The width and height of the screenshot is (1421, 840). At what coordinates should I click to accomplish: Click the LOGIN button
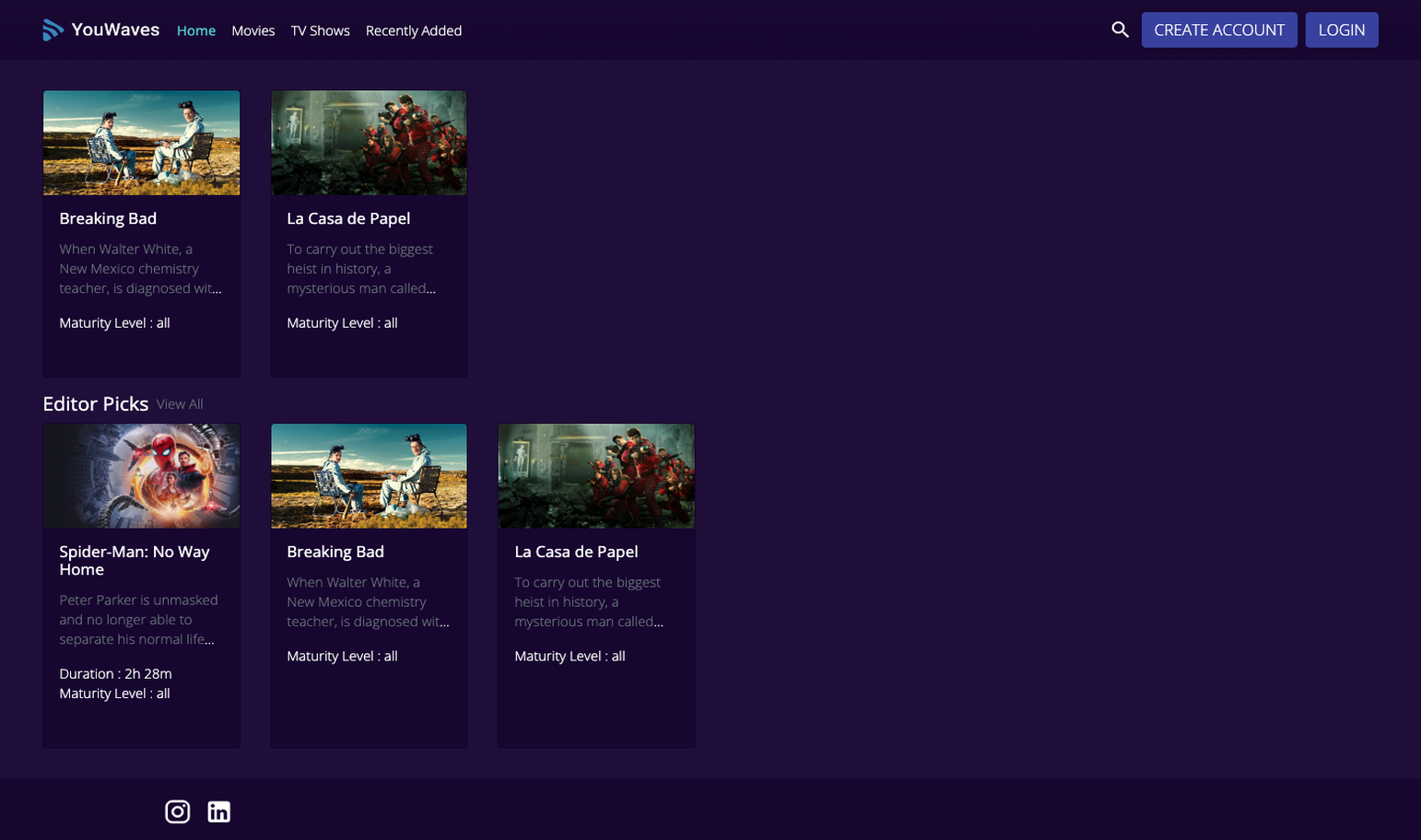pyautogui.click(x=1342, y=29)
